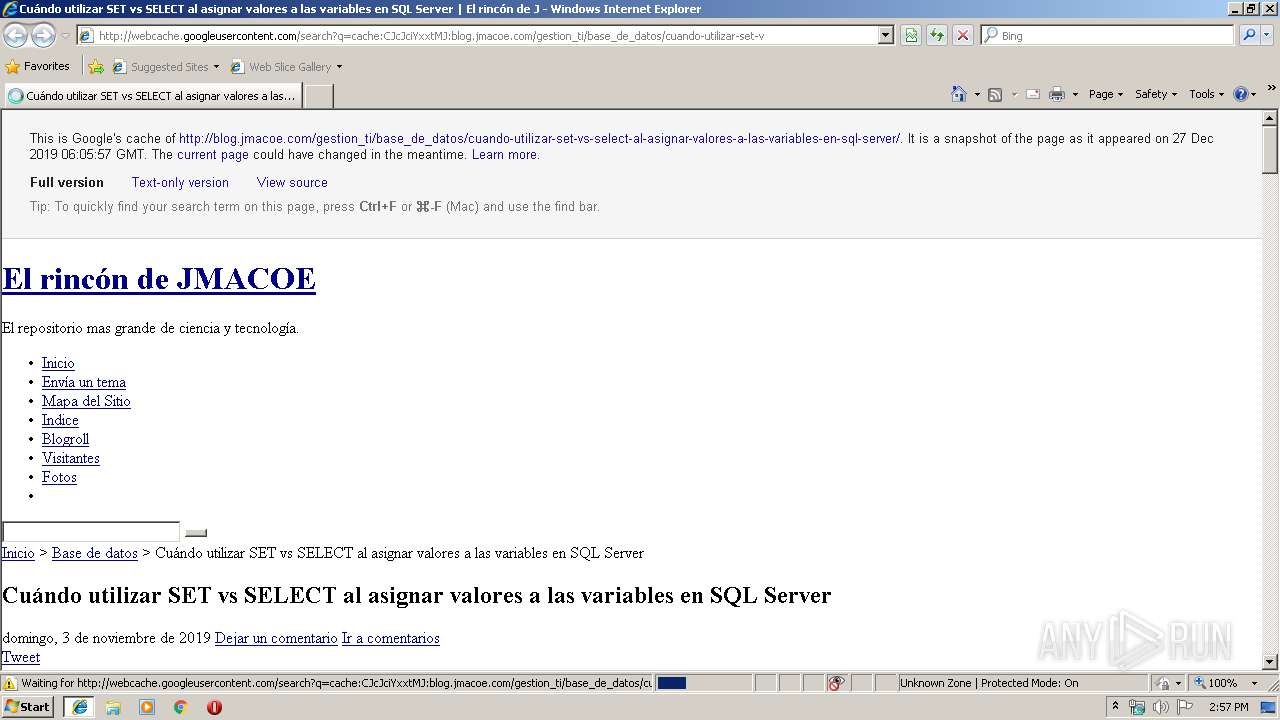This screenshot has width=1280, height=720.
Task: Go back with the Back arrow button
Action: point(15,35)
